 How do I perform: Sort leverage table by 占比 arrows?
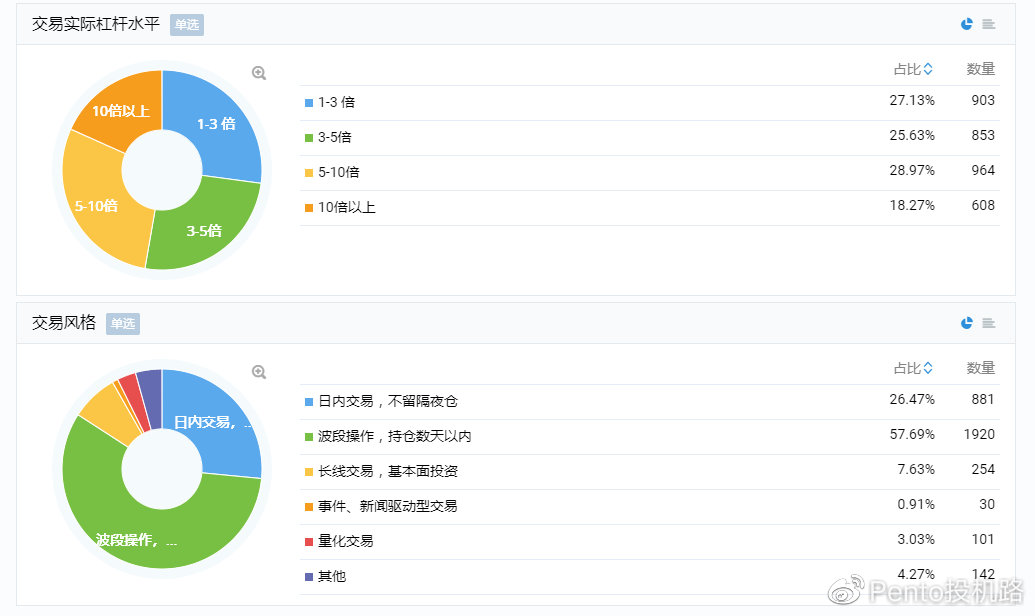pyautogui.click(x=928, y=69)
